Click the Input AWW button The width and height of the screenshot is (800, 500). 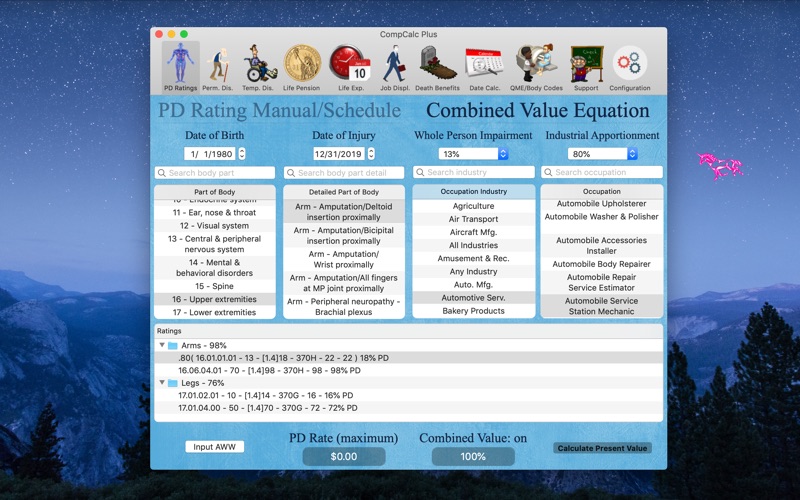coord(214,447)
